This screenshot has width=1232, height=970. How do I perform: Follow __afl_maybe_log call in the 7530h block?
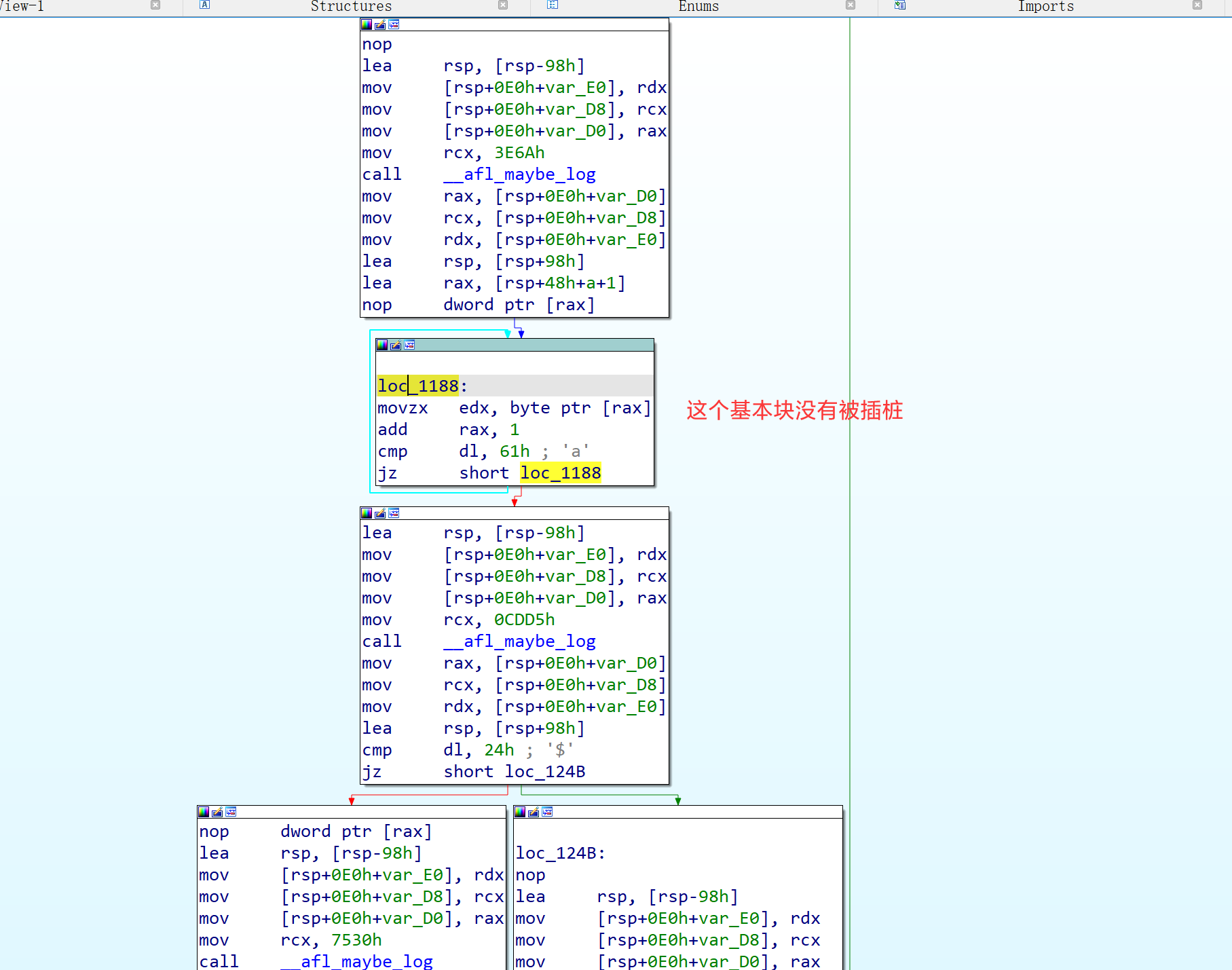tap(357, 961)
